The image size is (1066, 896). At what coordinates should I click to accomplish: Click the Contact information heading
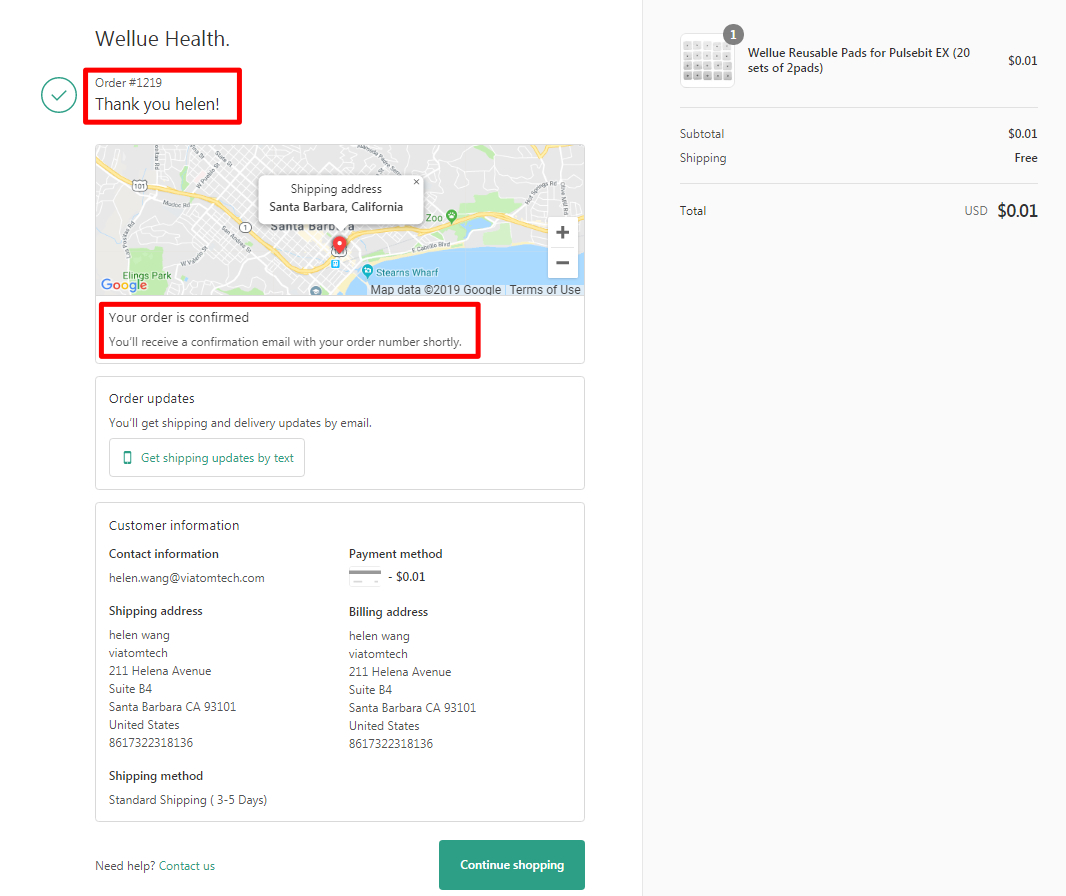click(x=164, y=554)
